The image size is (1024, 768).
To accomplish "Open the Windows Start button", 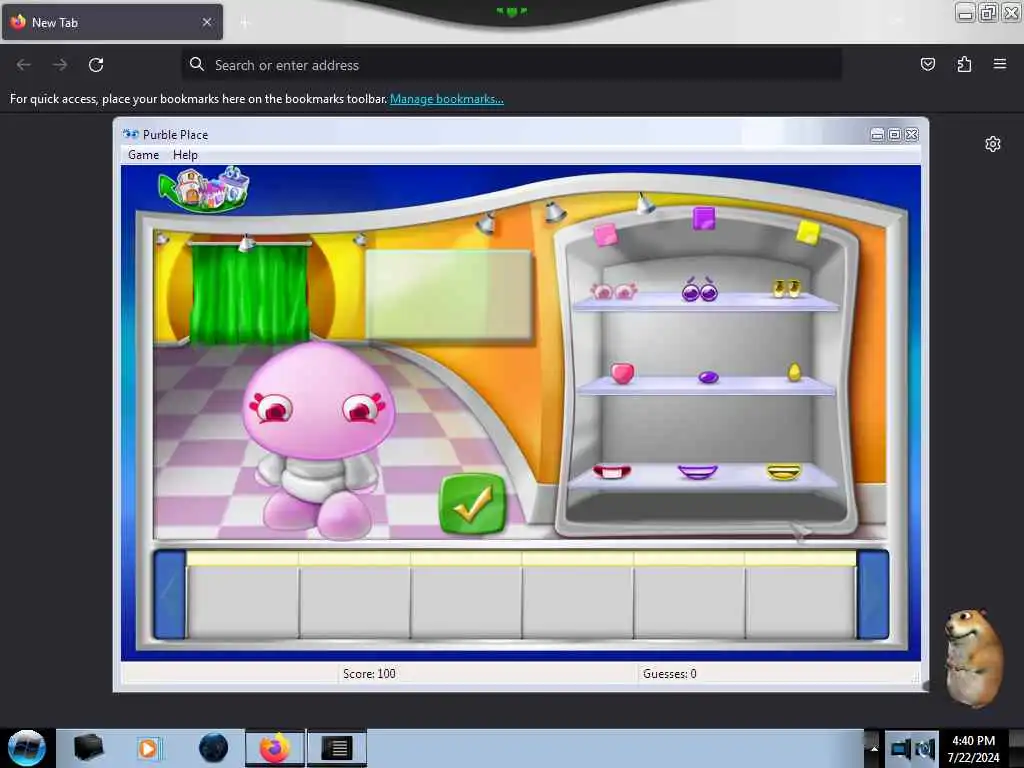I will point(26,748).
